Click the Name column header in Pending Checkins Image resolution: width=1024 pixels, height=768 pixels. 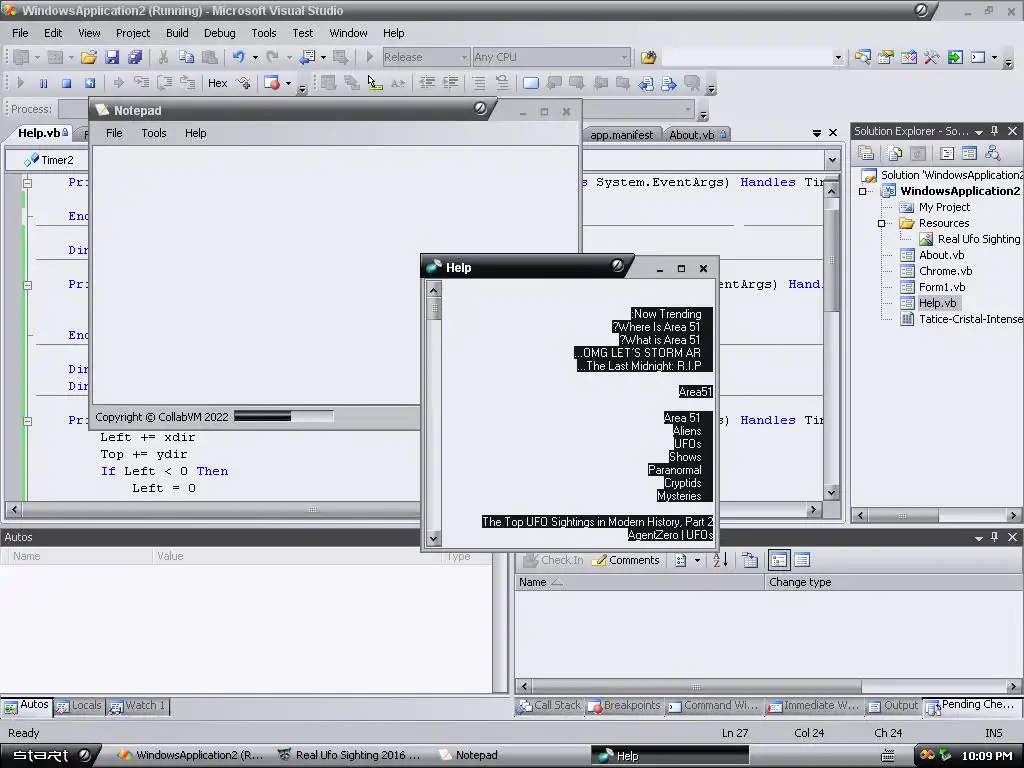click(x=639, y=583)
